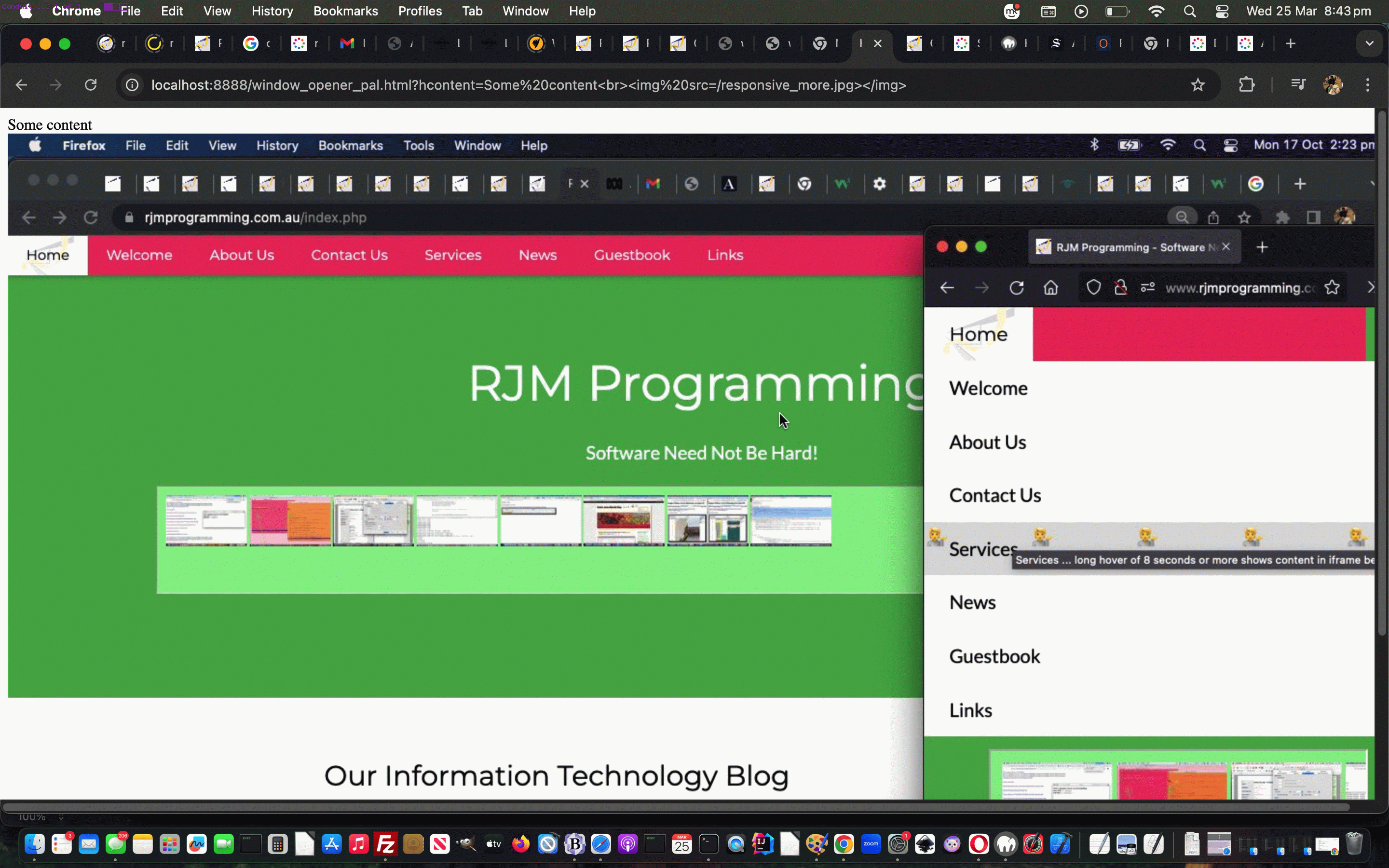The height and width of the screenshot is (868, 1389).
Task: Click the page's vertical scrollbar thumb
Action: coord(1382,373)
